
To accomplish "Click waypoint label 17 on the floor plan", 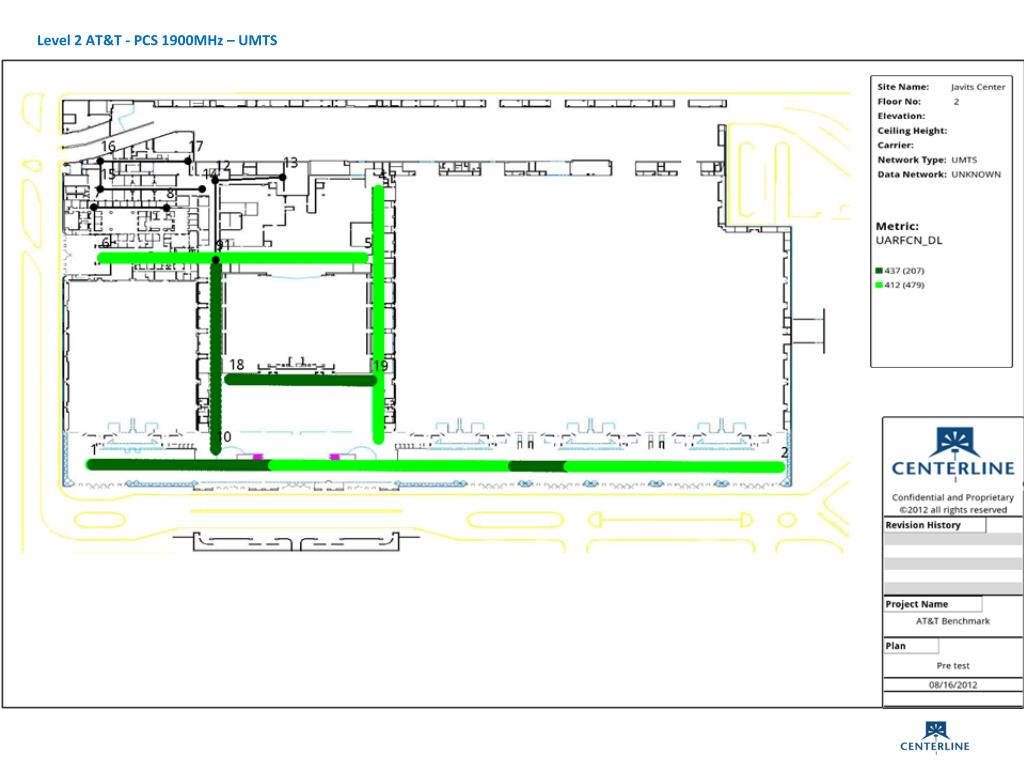I will (196, 146).
